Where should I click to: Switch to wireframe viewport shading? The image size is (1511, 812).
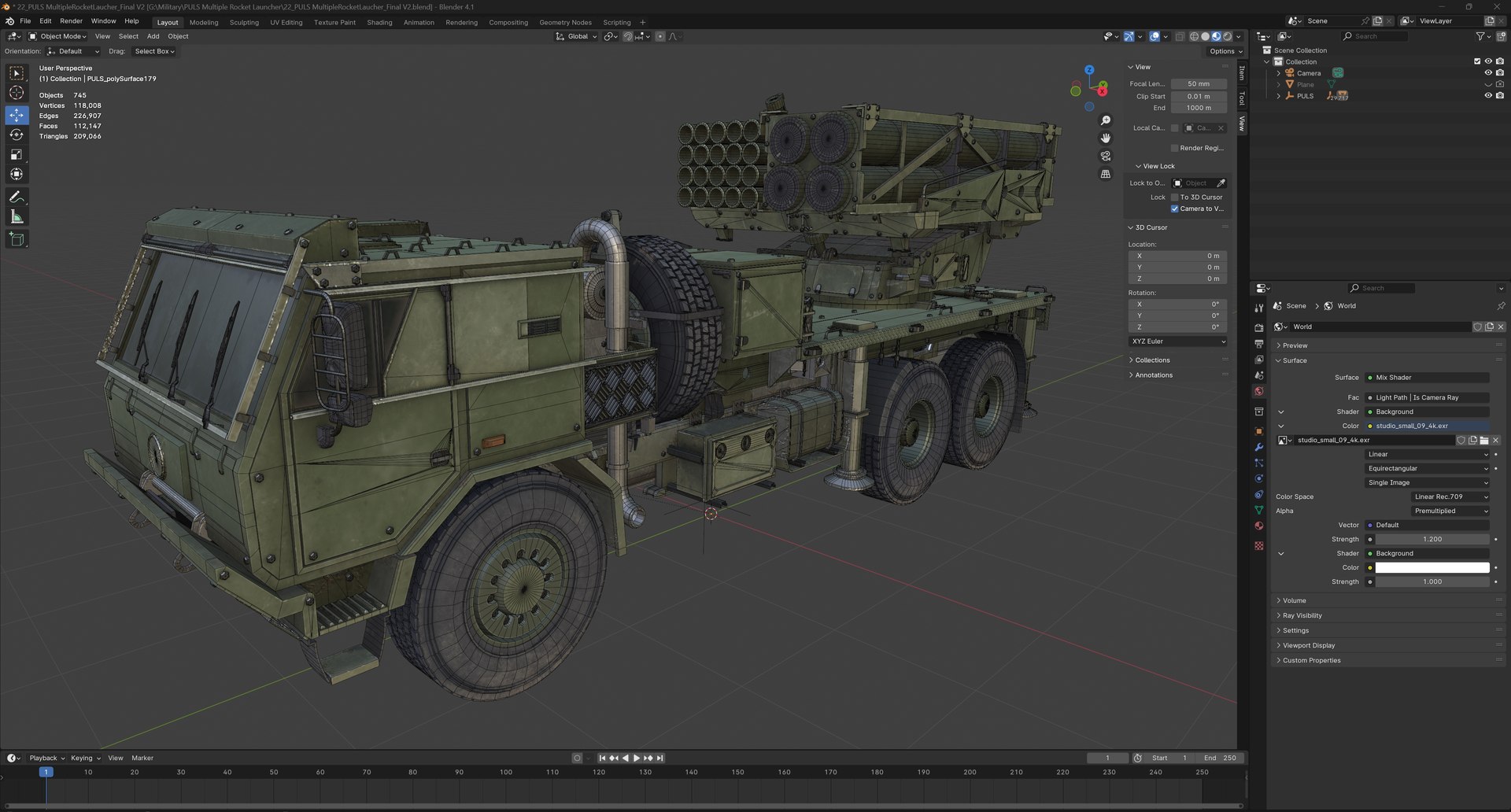click(1194, 36)
